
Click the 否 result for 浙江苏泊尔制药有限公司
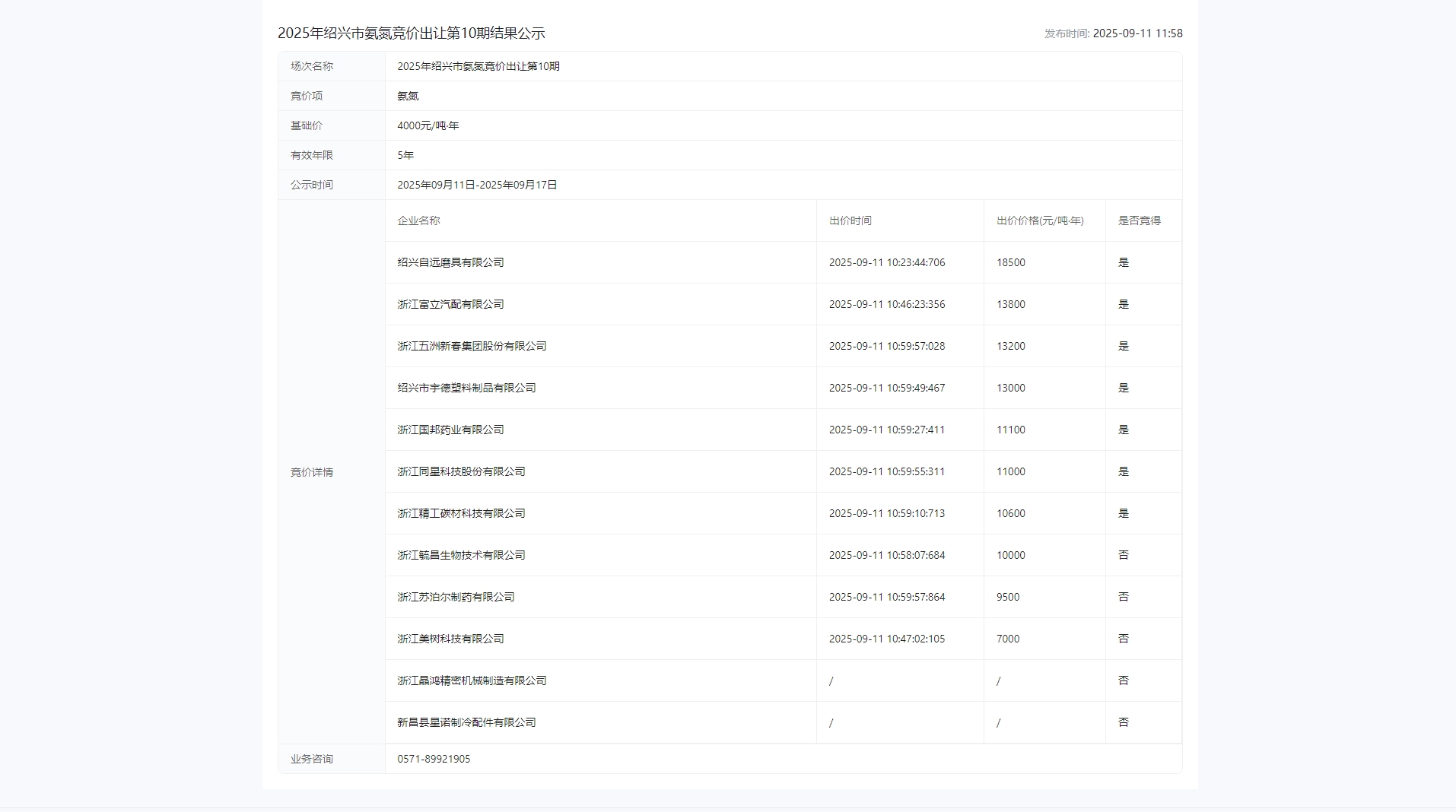[x=1123, y=597]
